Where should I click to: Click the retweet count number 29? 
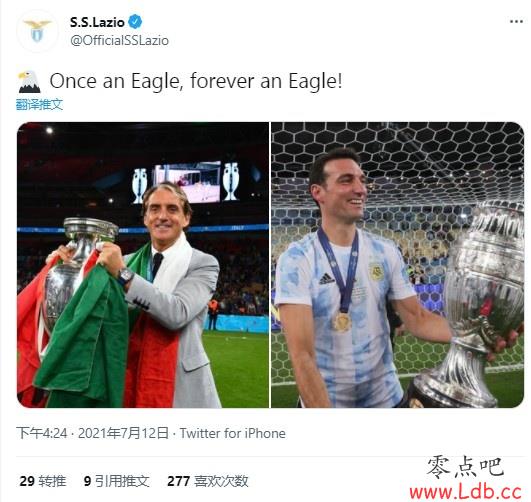coord(27,481)
